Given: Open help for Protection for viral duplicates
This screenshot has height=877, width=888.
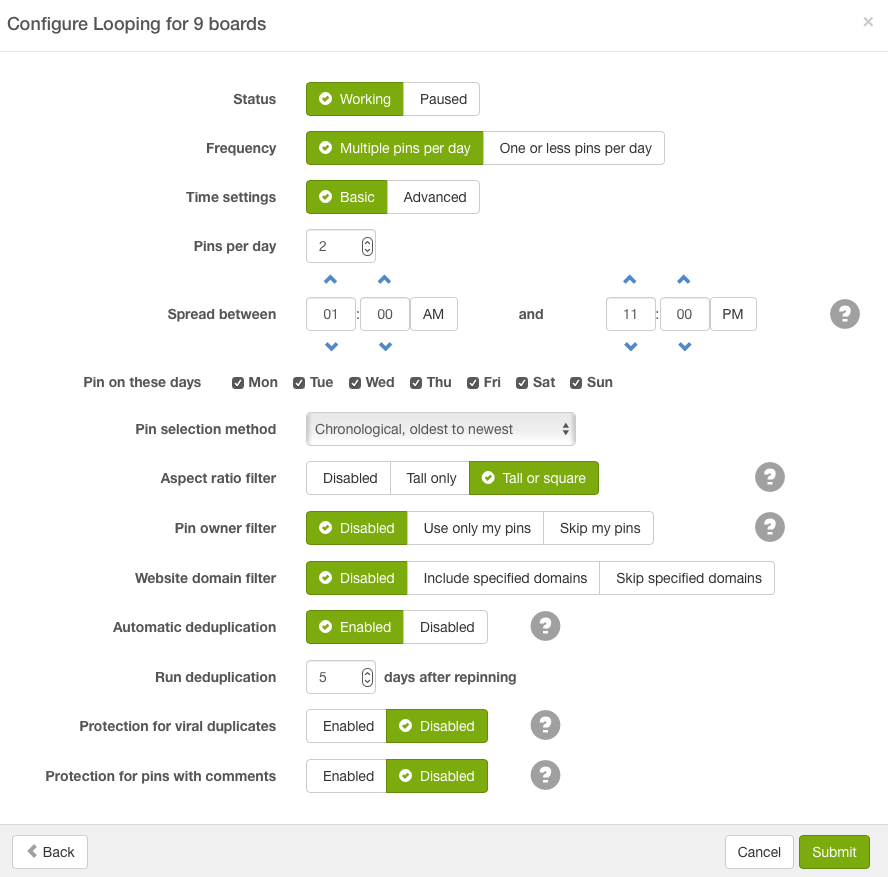Looking at the screenshot, I should (545, 725).
